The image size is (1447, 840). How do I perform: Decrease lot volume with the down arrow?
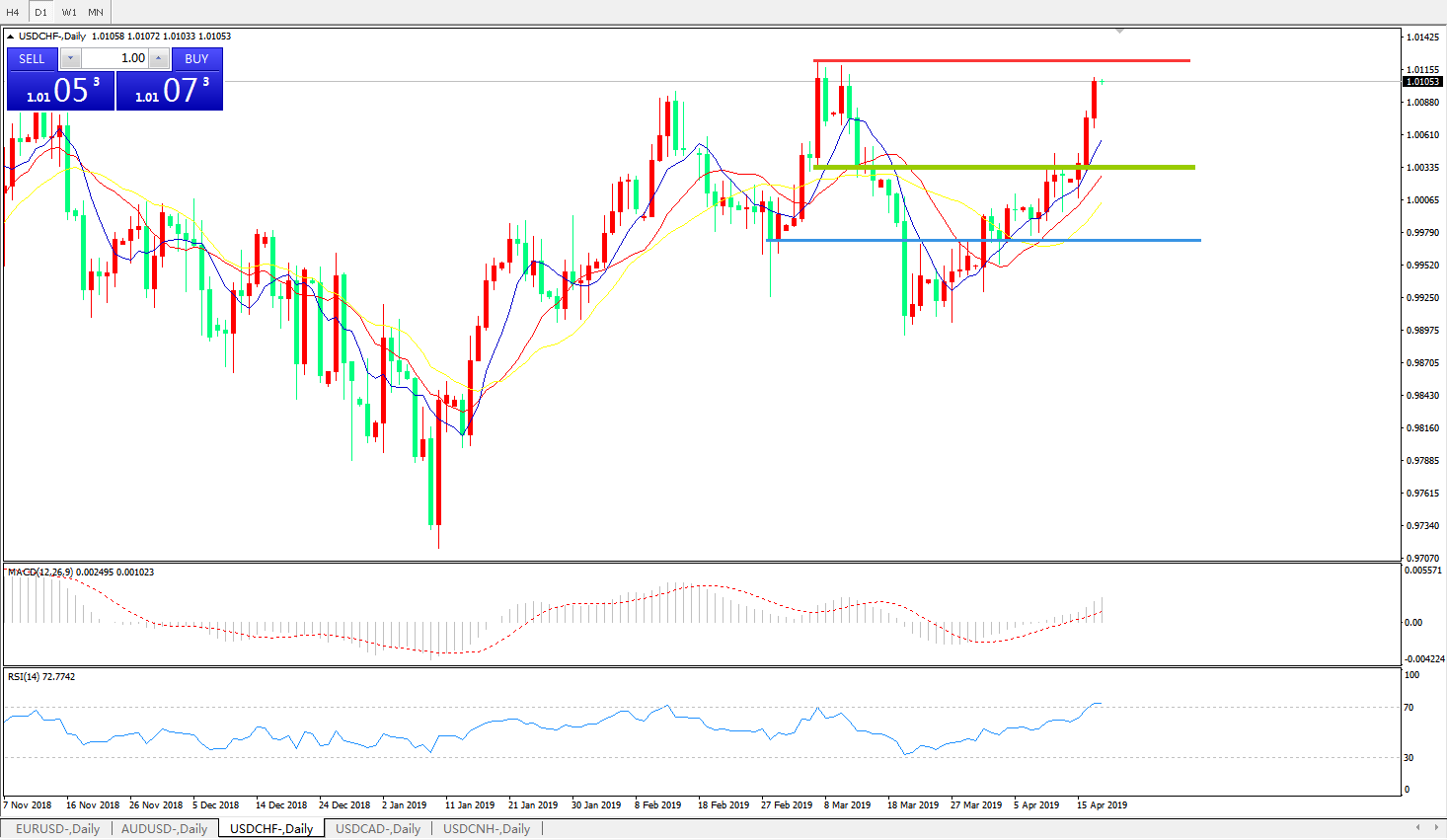[x=70, y=58]
